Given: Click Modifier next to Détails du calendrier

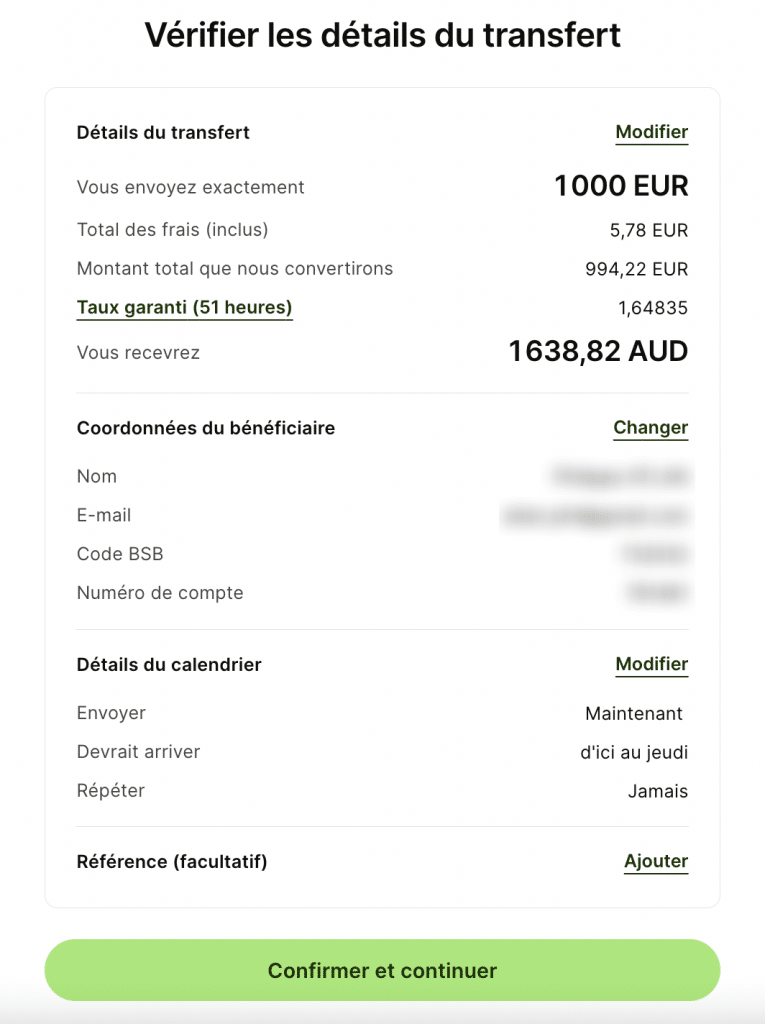Looking at the screenshot, I should (x=651, y=665).
